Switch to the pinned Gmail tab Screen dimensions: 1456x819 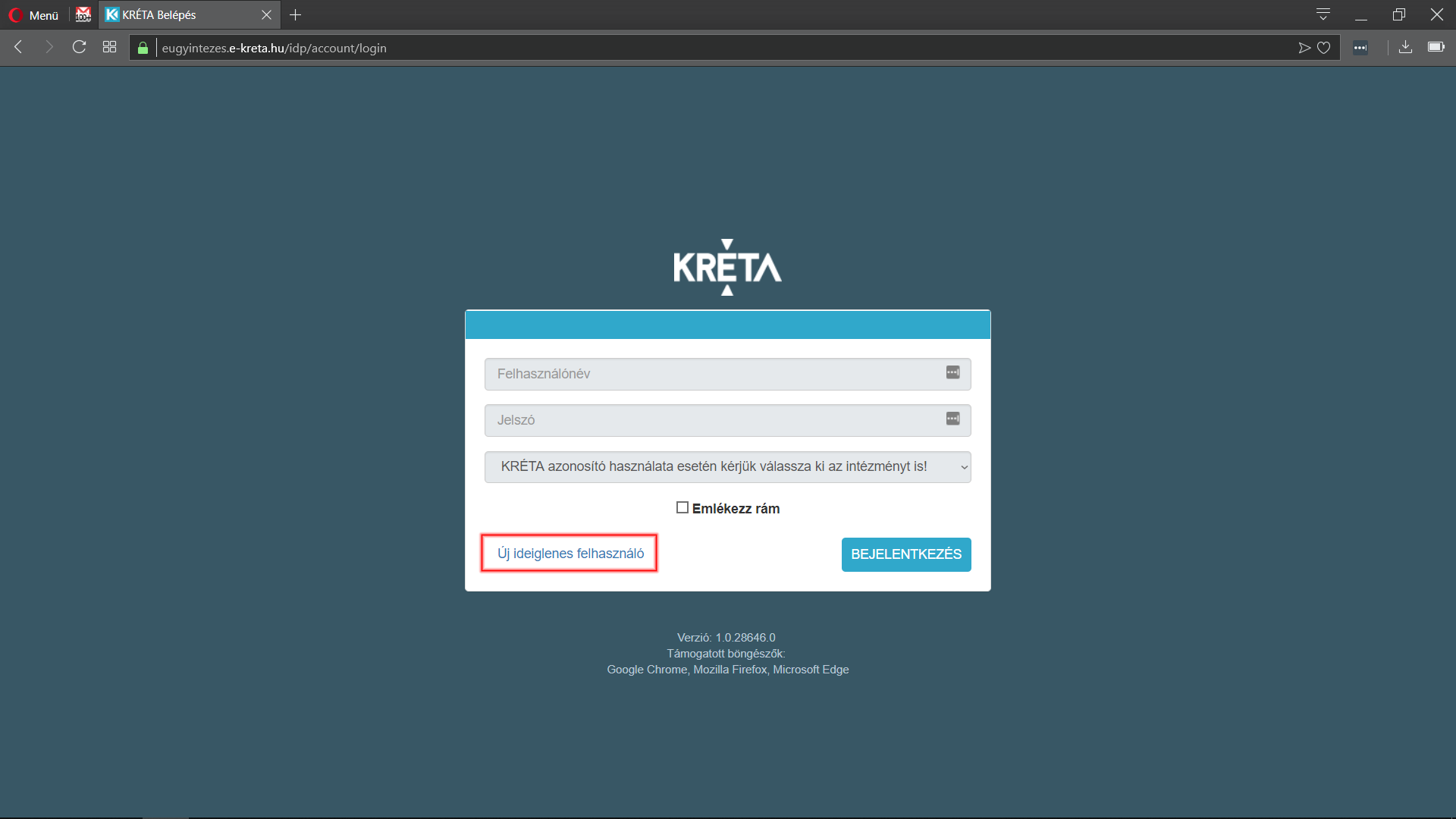click(83, 14)
